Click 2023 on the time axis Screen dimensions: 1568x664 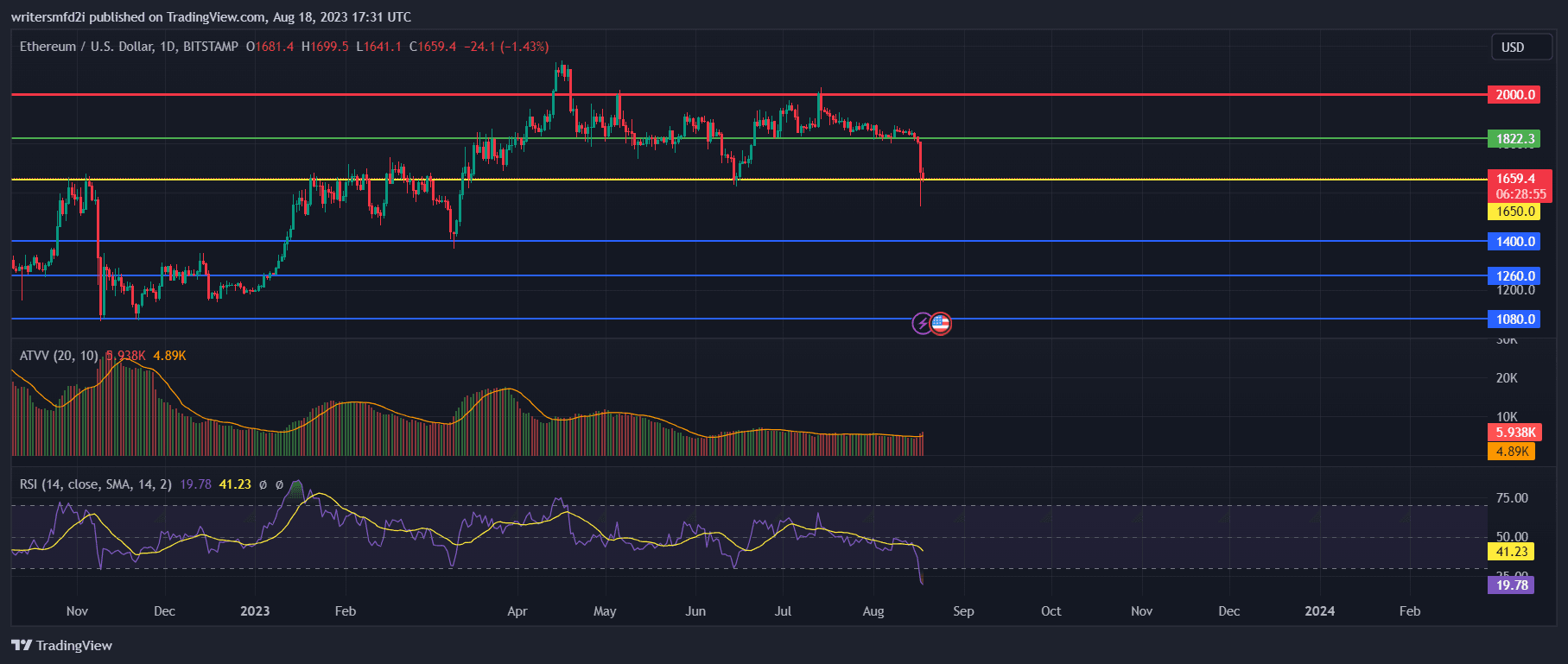point(255,611)
